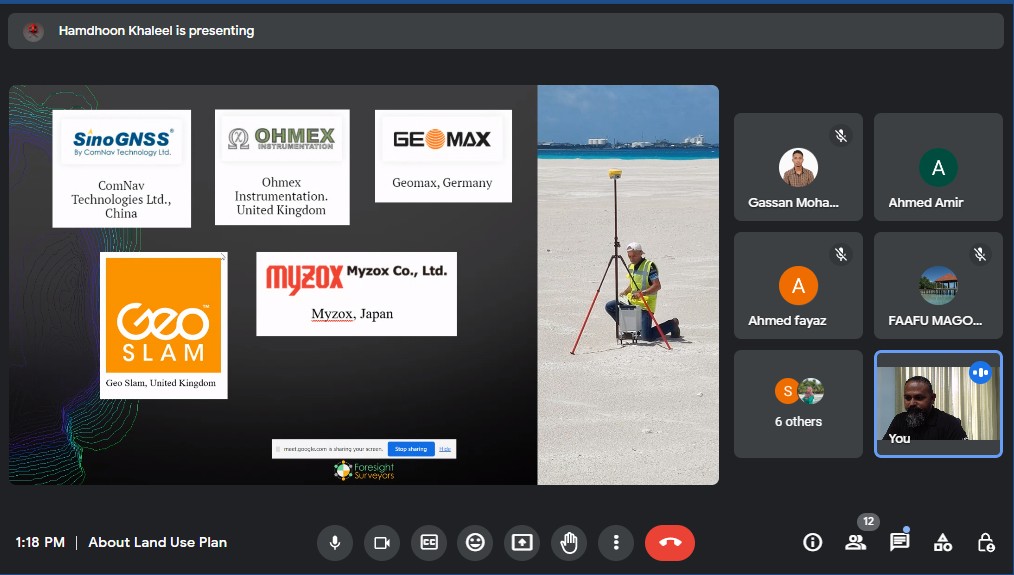Click the muted mic icon on Gassan's tile
This screenshot has width=1014, height=575.
click(841, 136)
